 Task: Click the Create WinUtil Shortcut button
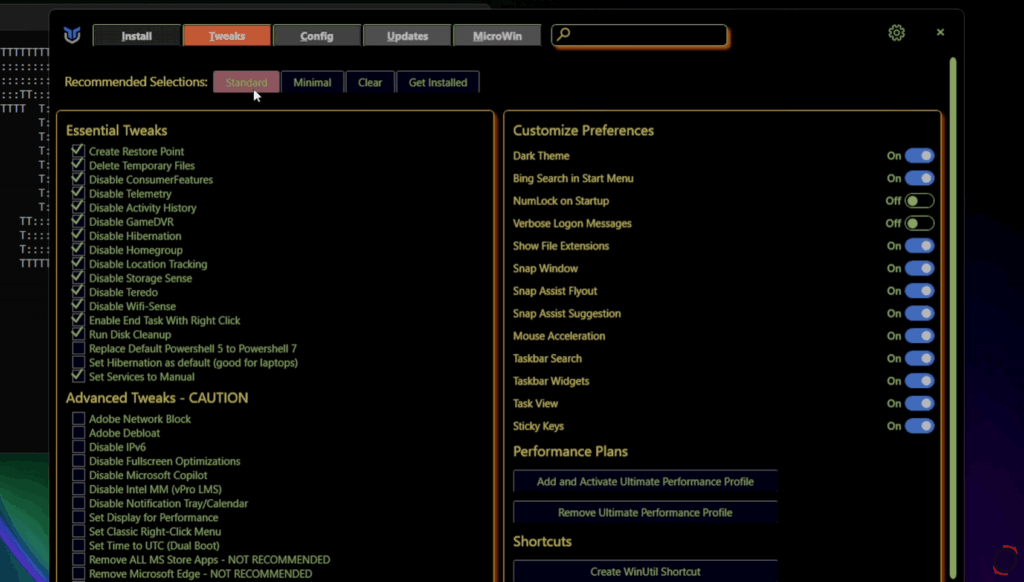[x=645, y=572]
